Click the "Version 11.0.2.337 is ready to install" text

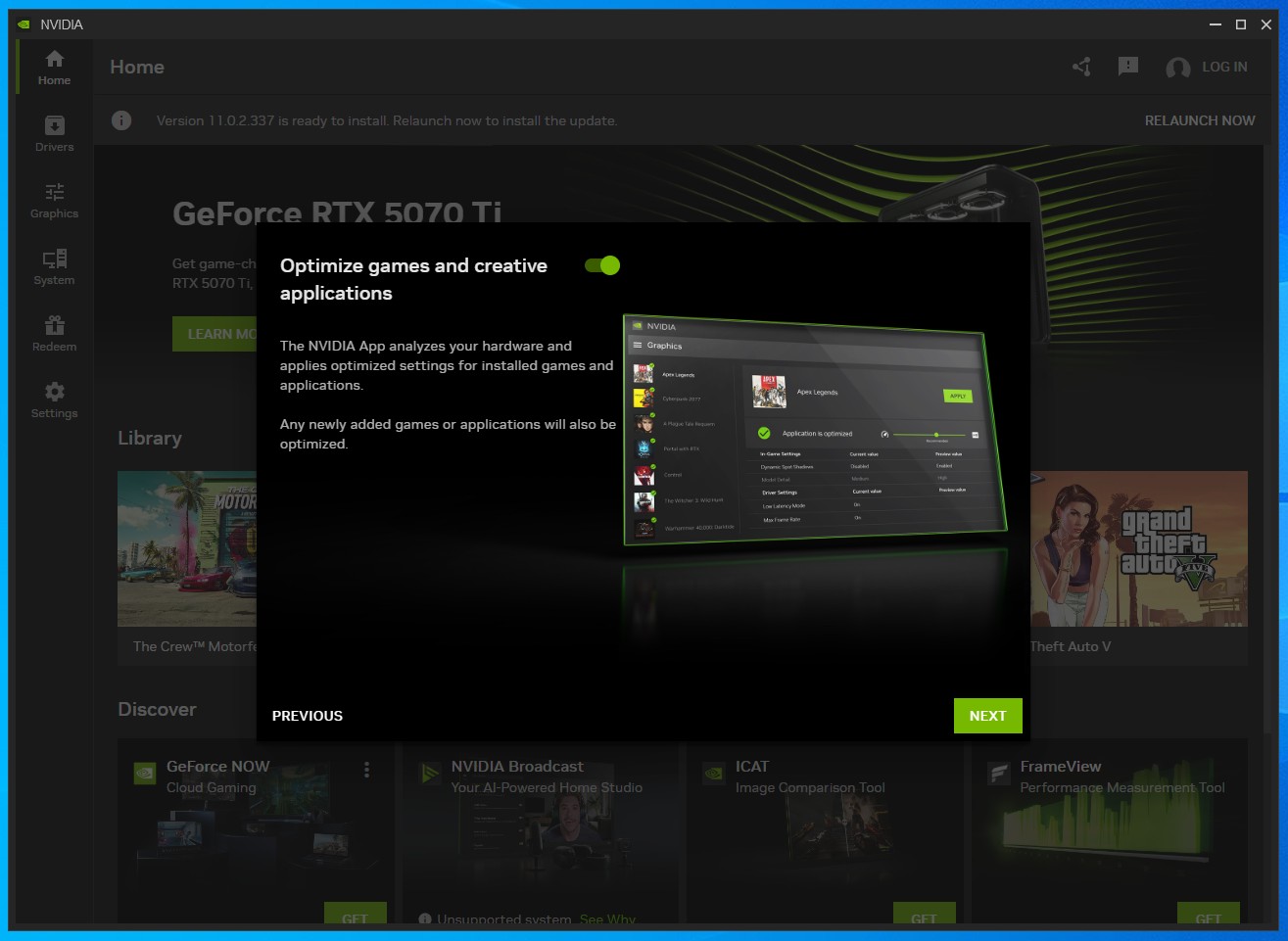387,120
